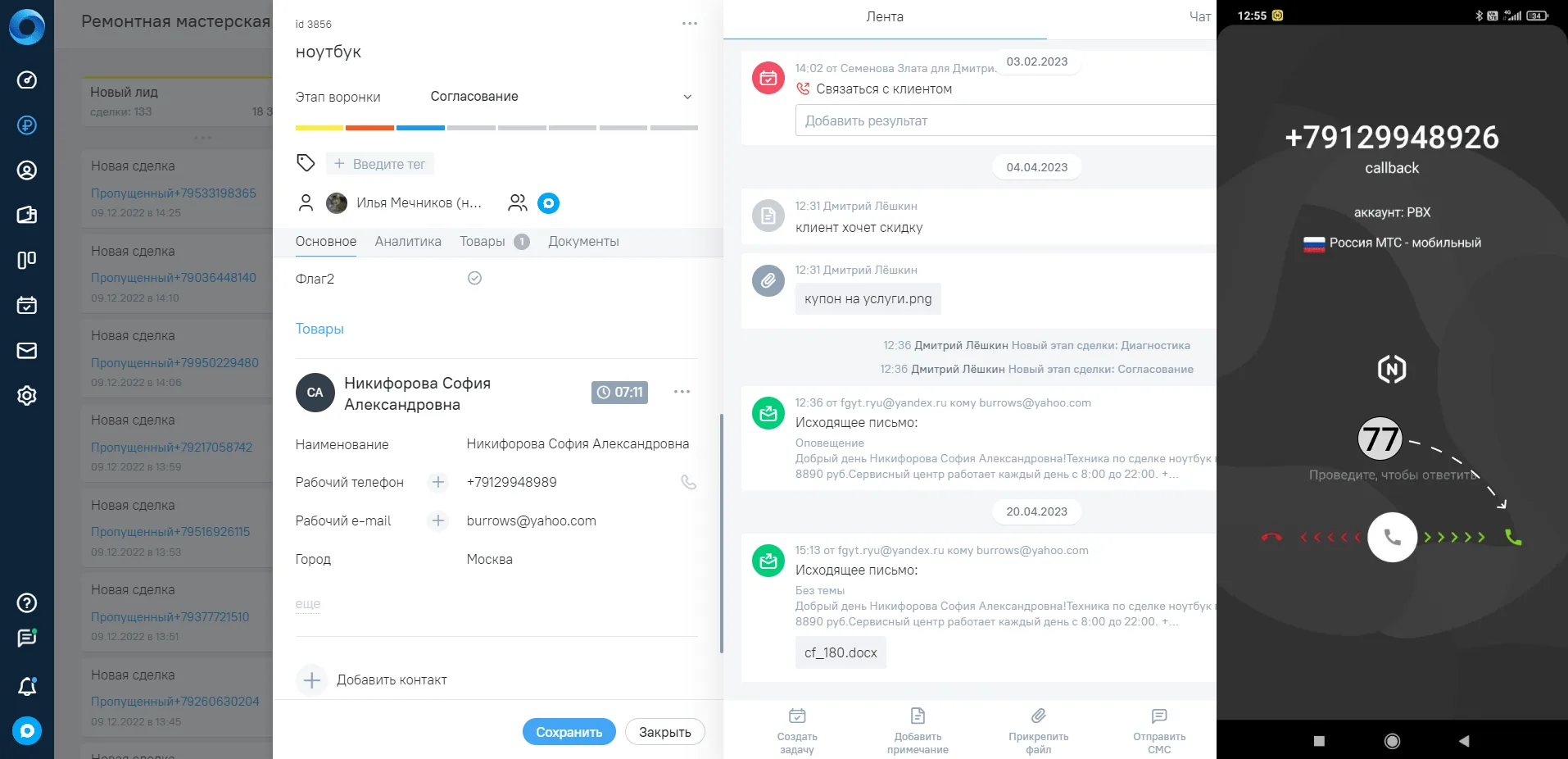Click the Сохранить button

[569, 732]
